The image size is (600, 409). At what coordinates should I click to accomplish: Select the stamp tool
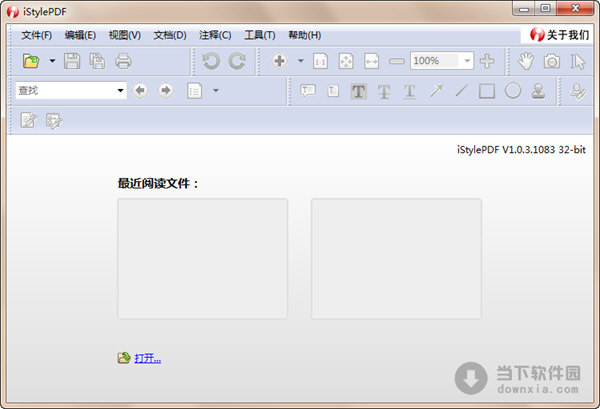point(538,91)
